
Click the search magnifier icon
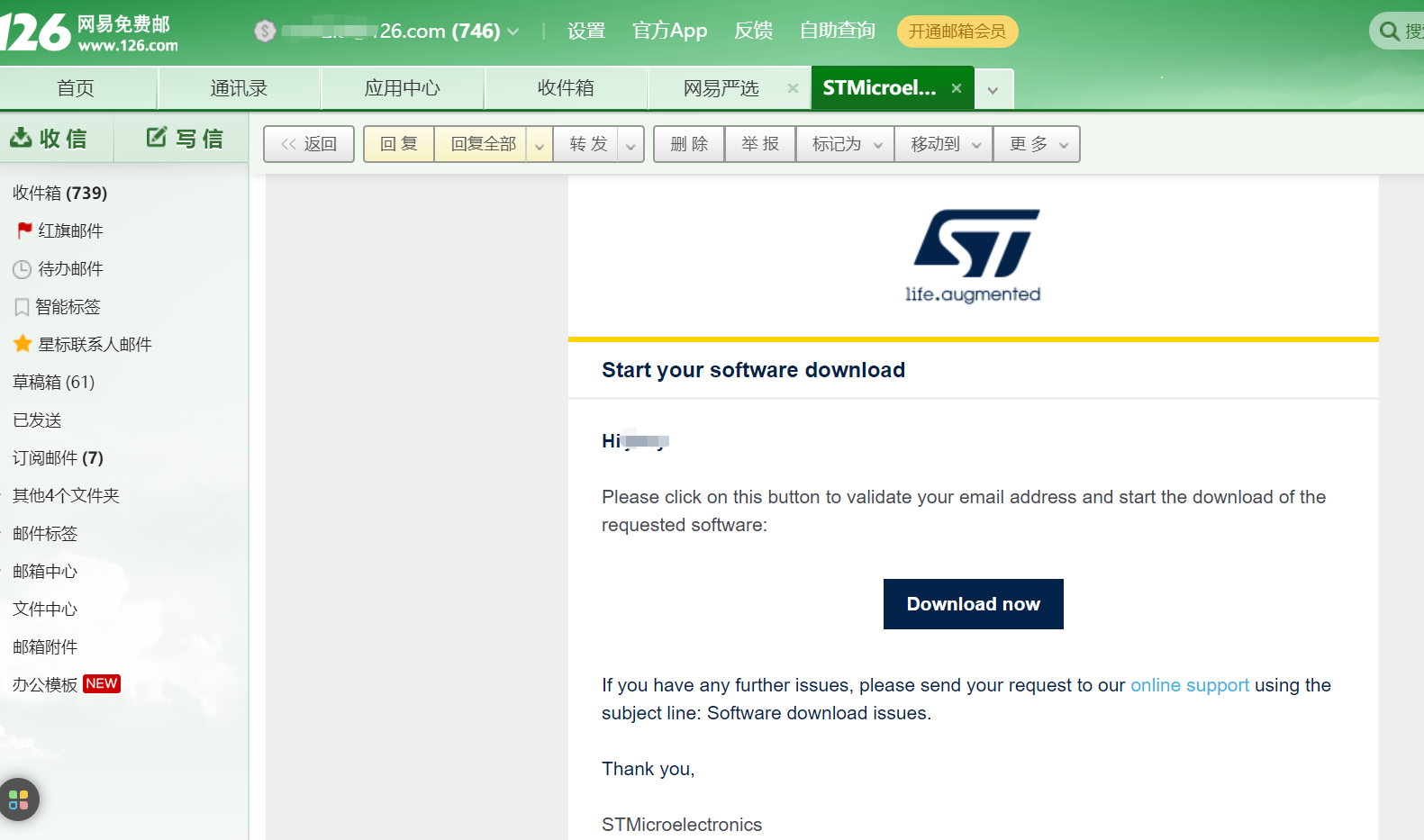[1390, 32]
